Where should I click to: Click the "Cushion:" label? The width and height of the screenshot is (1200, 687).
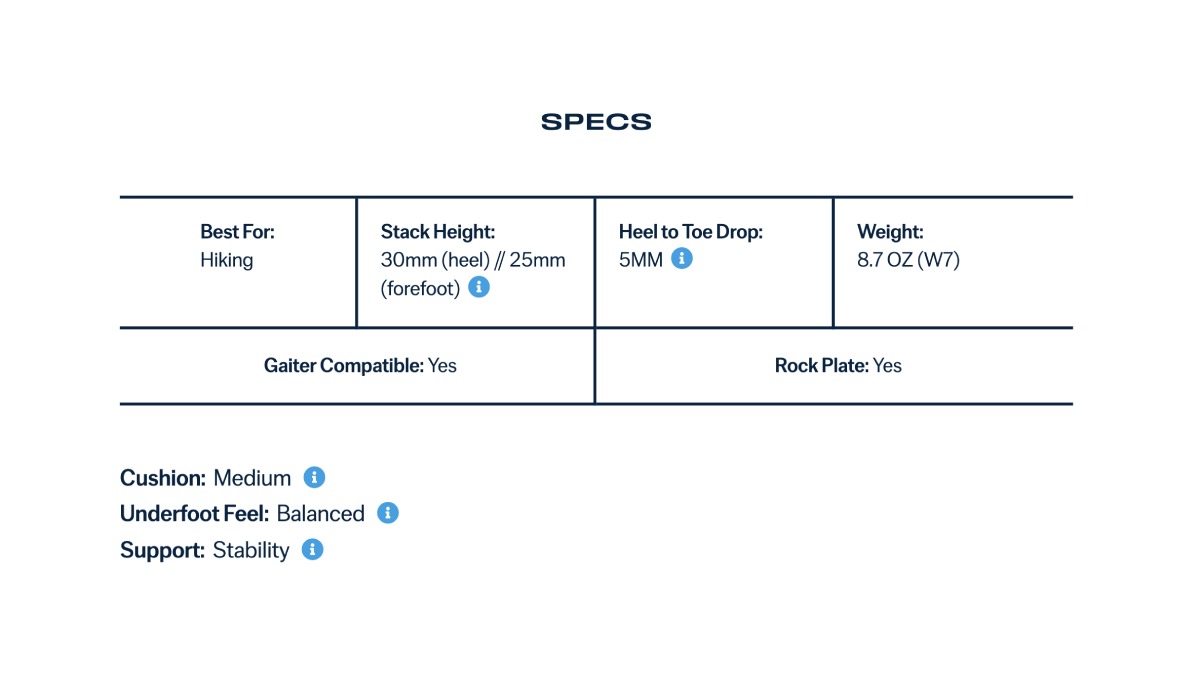tap(163, 478)
